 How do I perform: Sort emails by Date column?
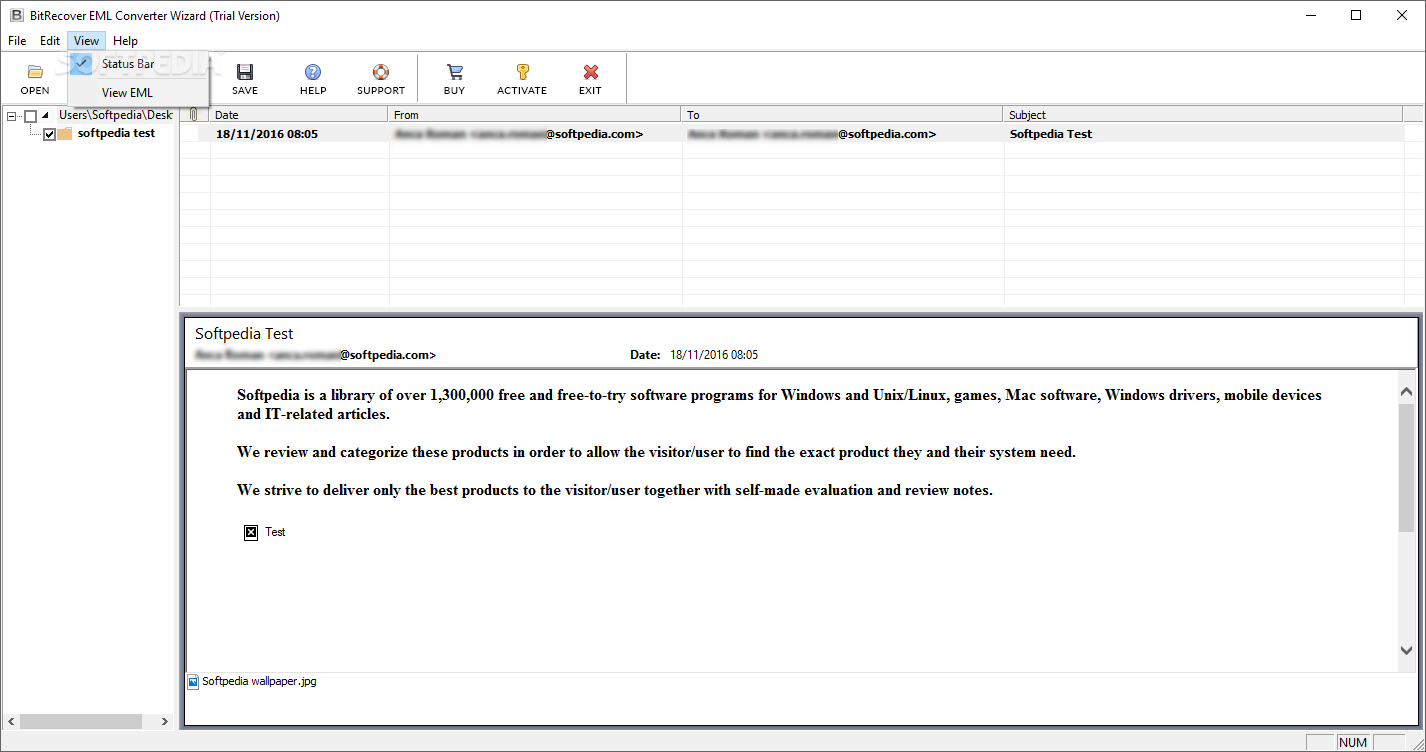(x=299, y=115)
